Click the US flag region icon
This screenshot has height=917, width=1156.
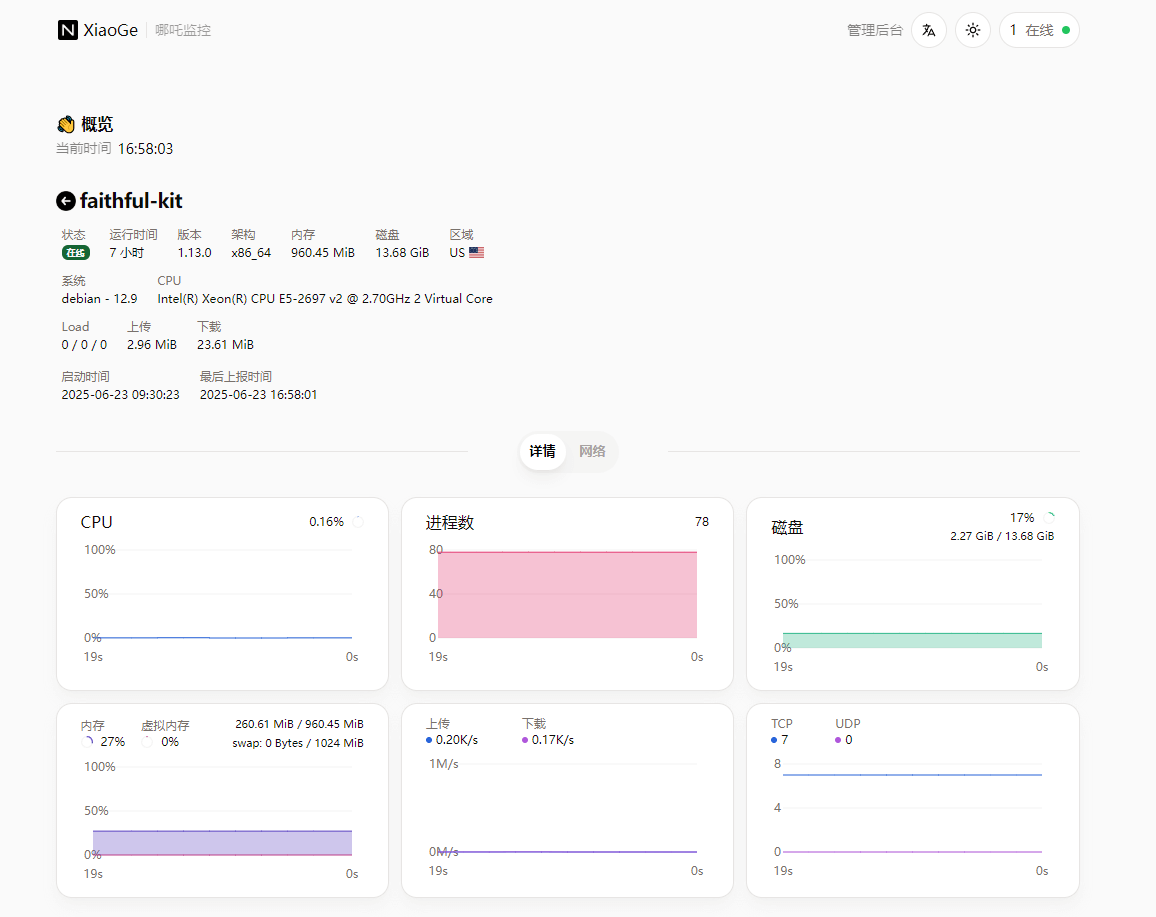[476, 253]
